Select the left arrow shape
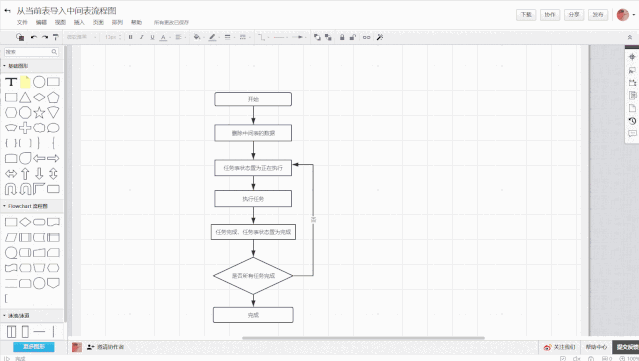The image size is (639, 361). tap(39, 158)
